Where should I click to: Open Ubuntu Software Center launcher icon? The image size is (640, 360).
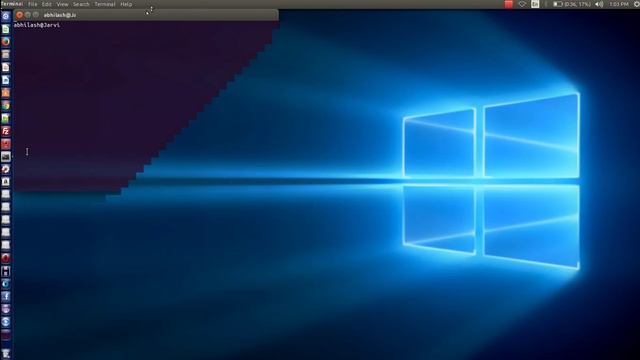(x=6, y=93)
